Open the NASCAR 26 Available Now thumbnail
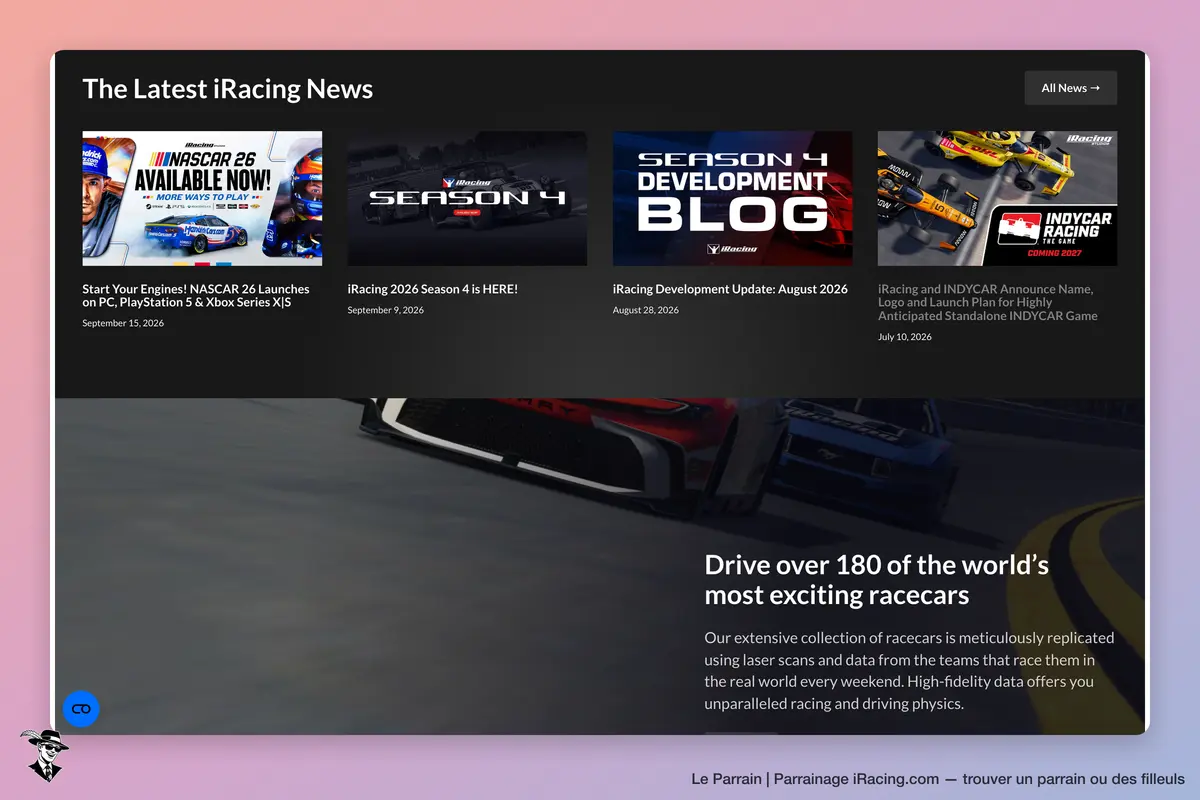Viewport: 1200px width, 800px height. tap(202, 198)
